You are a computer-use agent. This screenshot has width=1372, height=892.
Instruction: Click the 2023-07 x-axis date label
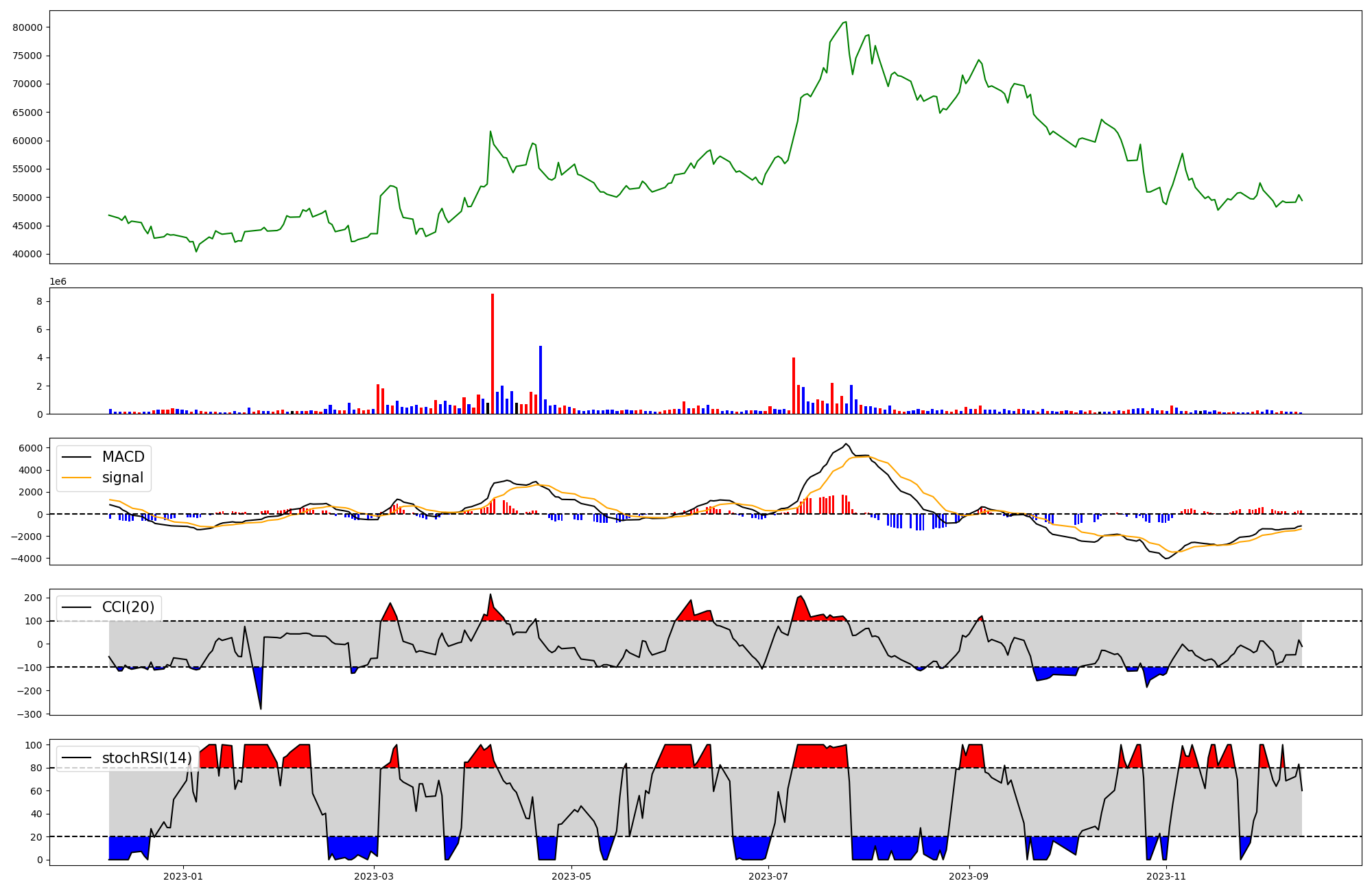pos(768,876)
